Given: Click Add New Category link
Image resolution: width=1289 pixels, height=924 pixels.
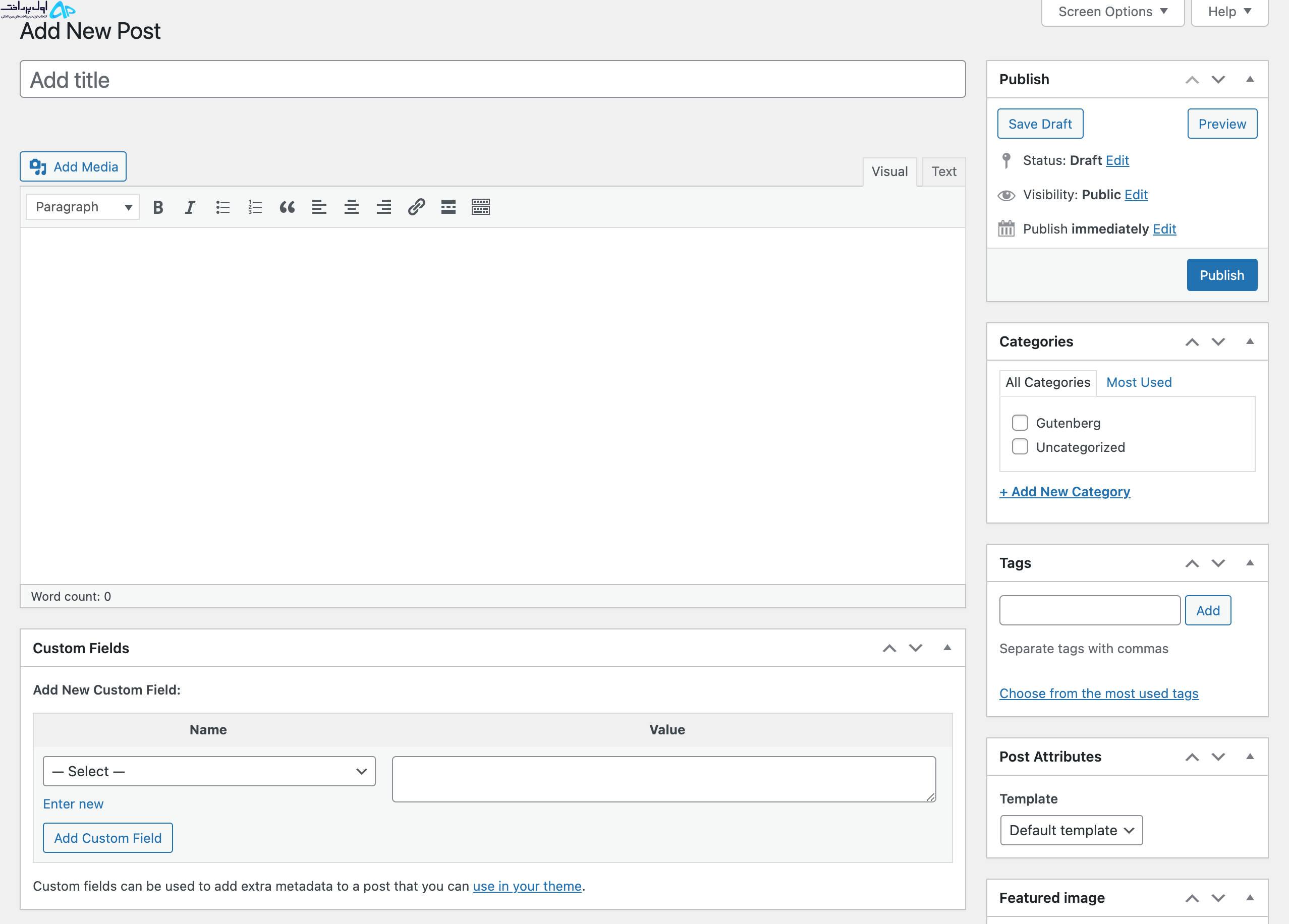Looking at the screenshot, I should 1064,491.
